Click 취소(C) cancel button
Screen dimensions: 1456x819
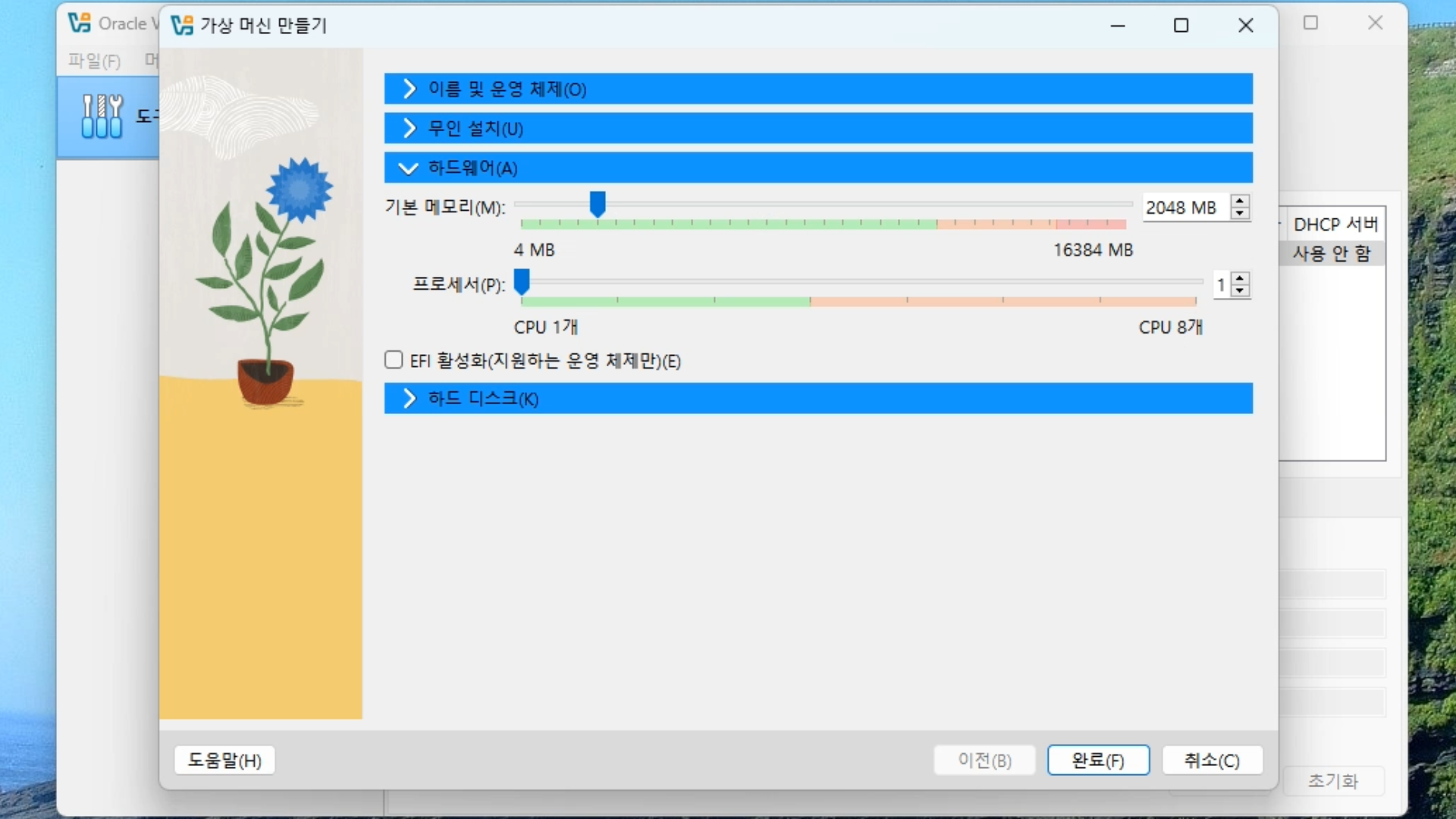[1211, 760]
